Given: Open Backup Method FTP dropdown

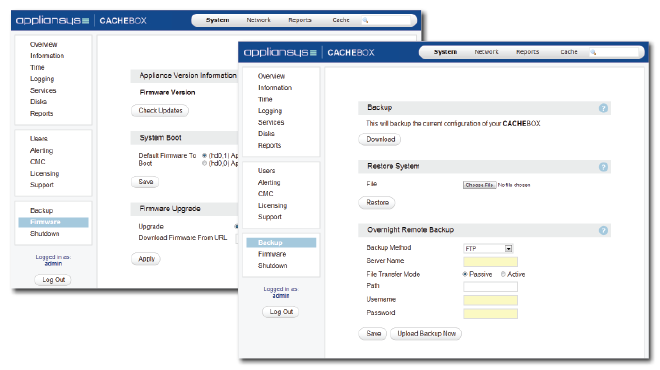Looking at the screenshot, I should (488, 249).
